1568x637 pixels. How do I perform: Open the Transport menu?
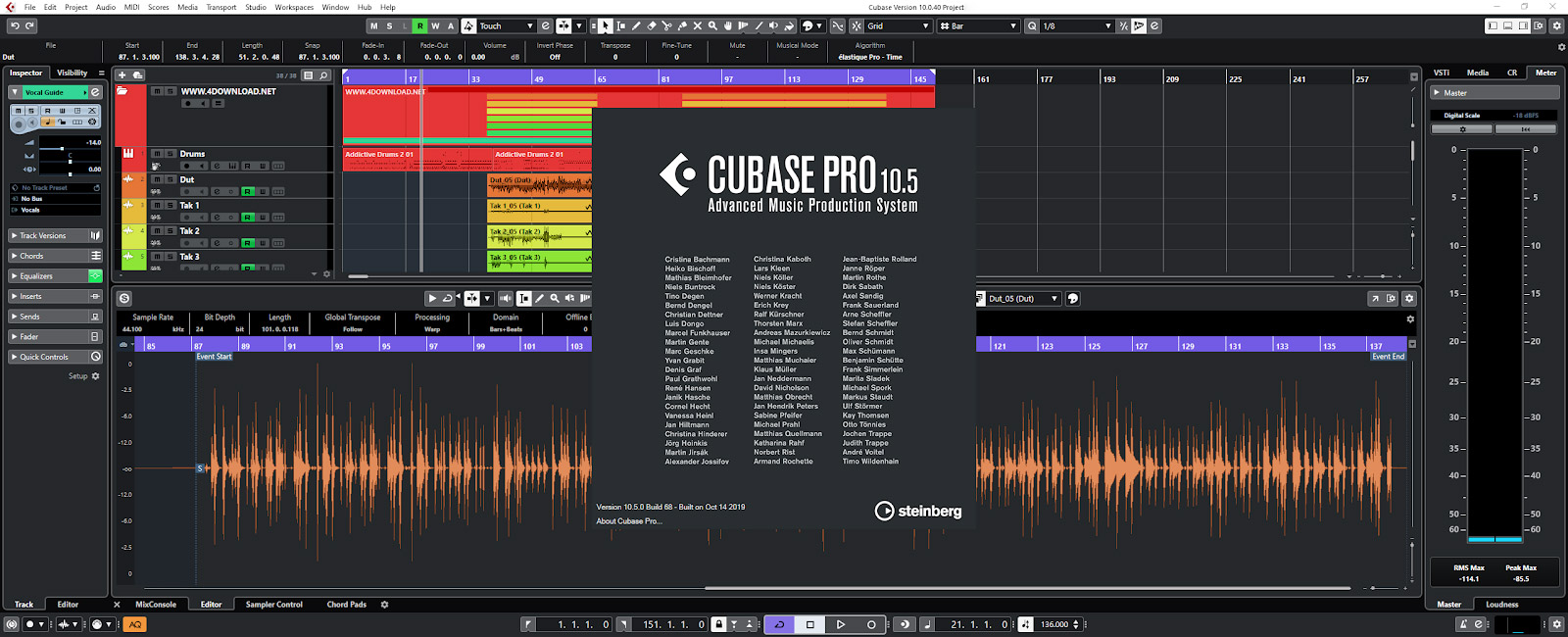tap(220, 7)
